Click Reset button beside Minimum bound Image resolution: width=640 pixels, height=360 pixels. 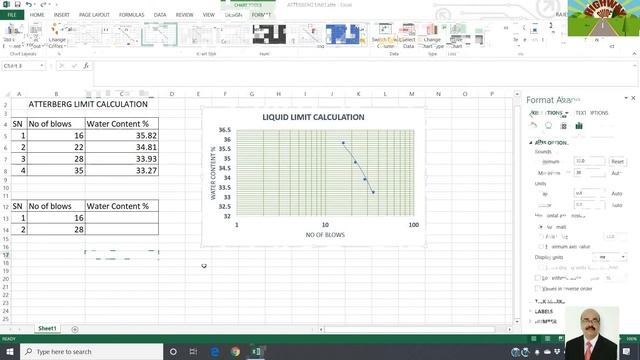[x=617, y=161]
